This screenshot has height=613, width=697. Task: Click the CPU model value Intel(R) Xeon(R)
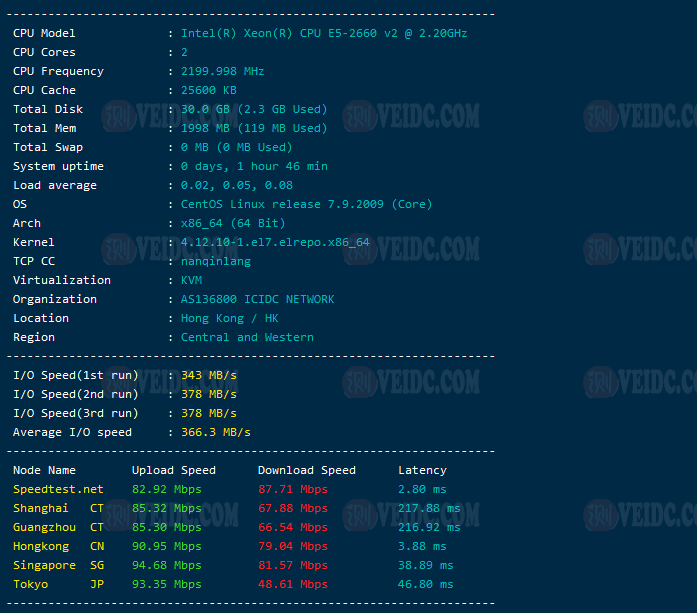(x=236, y=33)
